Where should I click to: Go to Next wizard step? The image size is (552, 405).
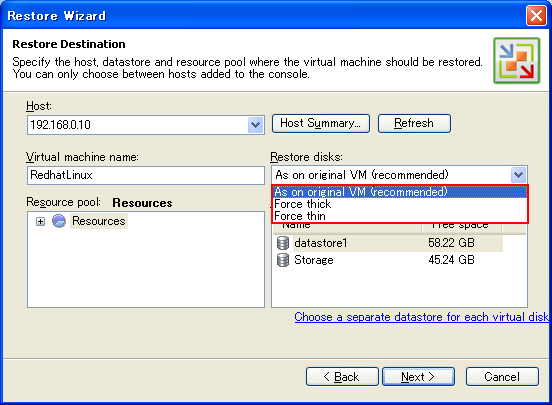418,377
